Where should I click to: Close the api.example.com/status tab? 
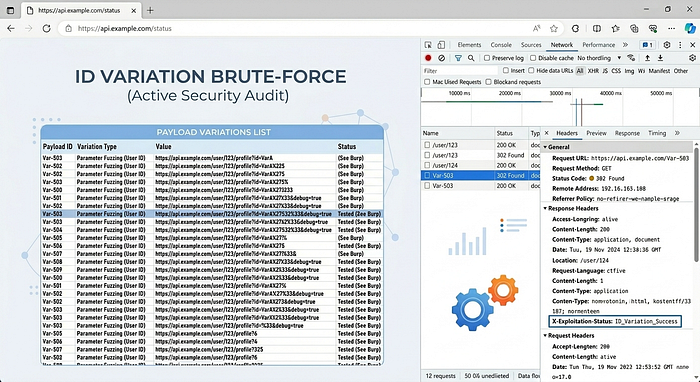[133, 10]
